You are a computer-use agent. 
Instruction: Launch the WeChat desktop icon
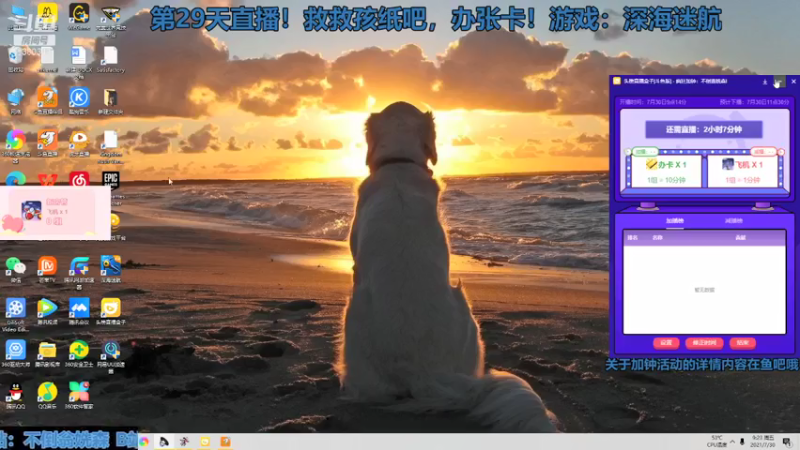coord(15,266)
